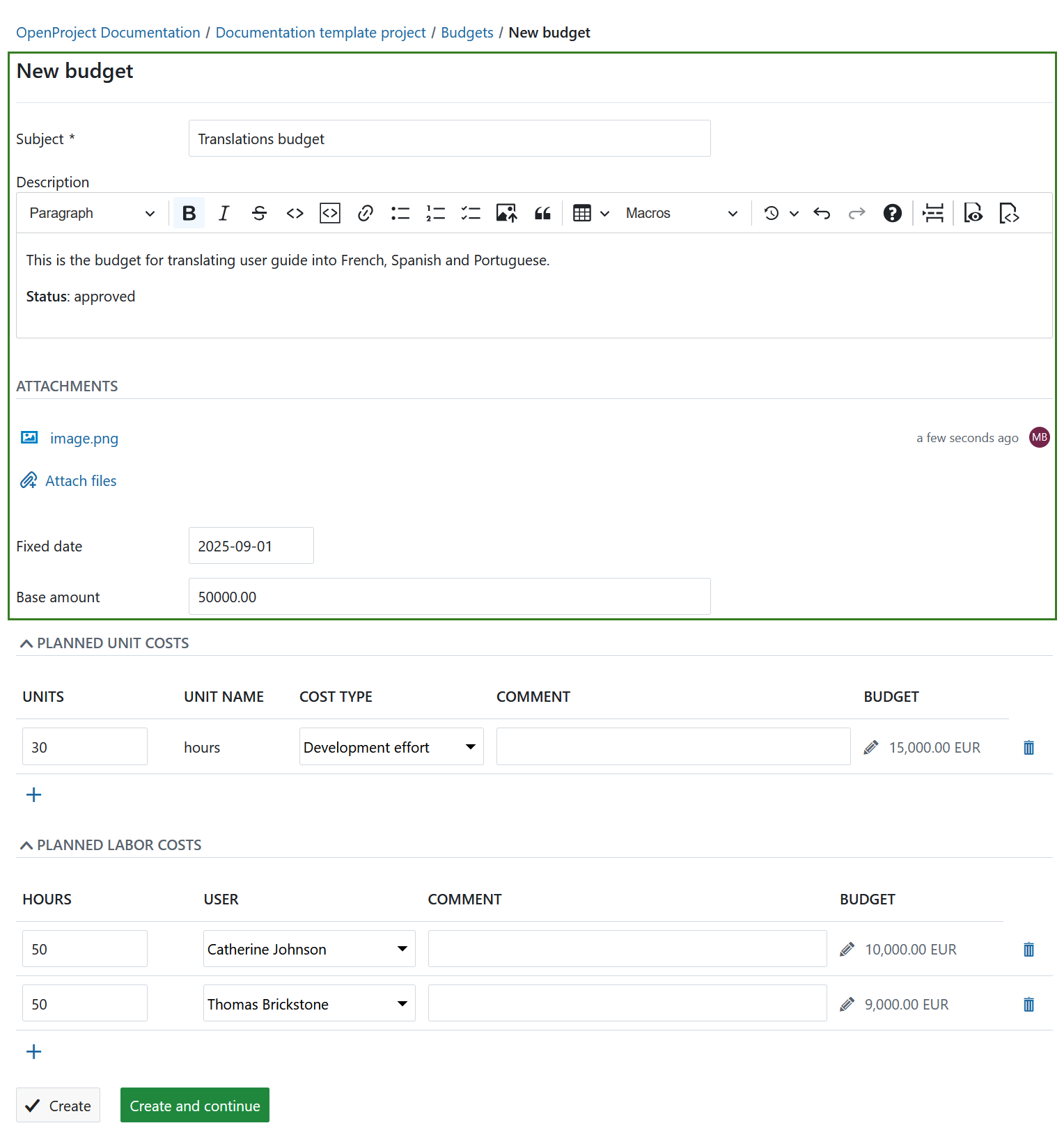Upload image via toolbar icon
Screen dimensions: 1064x1130
click(506, 213)
